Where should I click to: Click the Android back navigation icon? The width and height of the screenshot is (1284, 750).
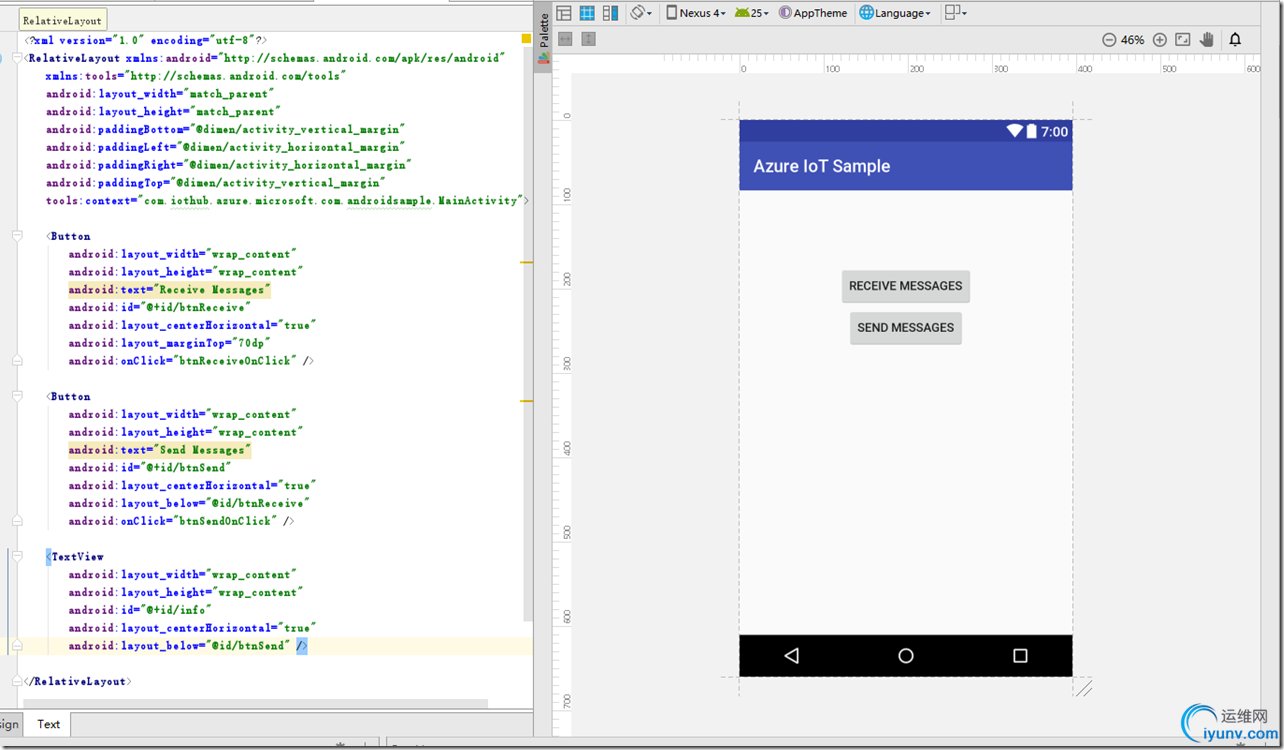pyautogui.click(x=792, y=656)
